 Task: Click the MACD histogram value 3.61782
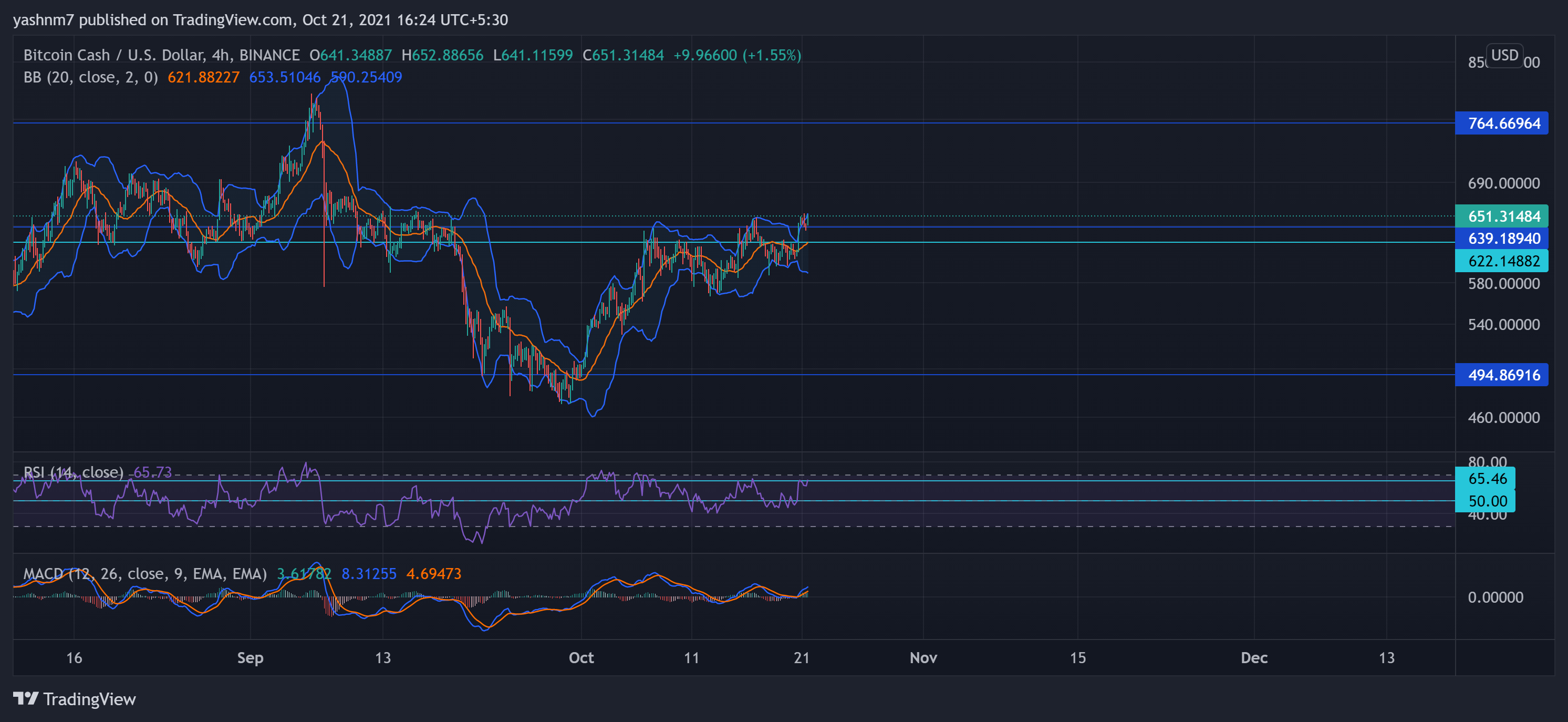click(304, 573)
